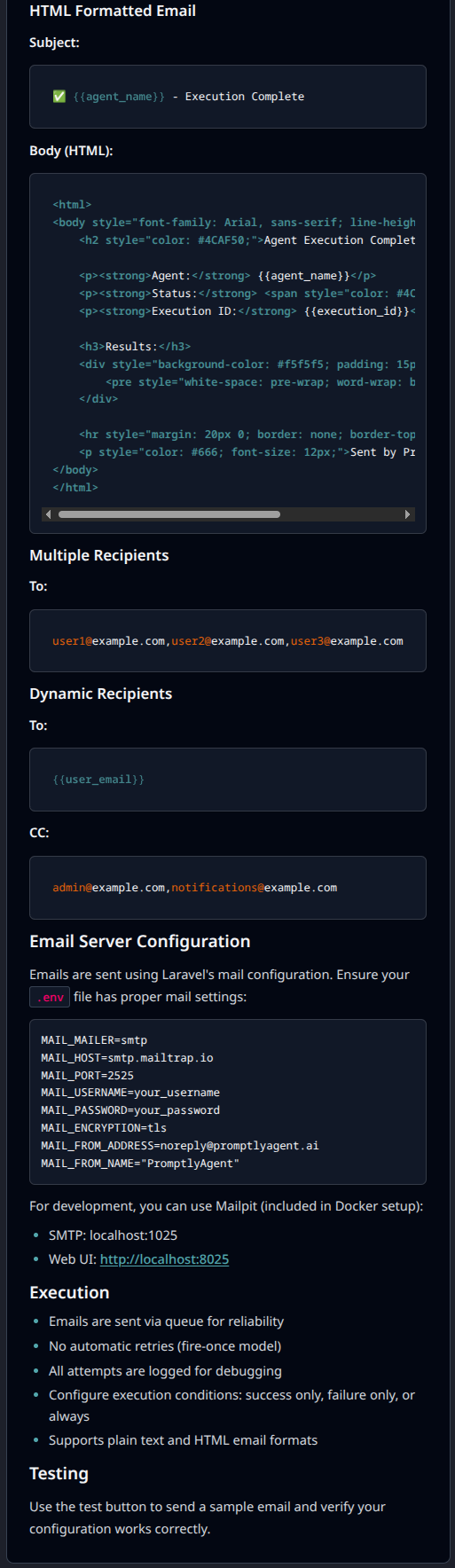
Task: Click the 'MAIL_PORT=2525' line
Action: pos(87,1076)
